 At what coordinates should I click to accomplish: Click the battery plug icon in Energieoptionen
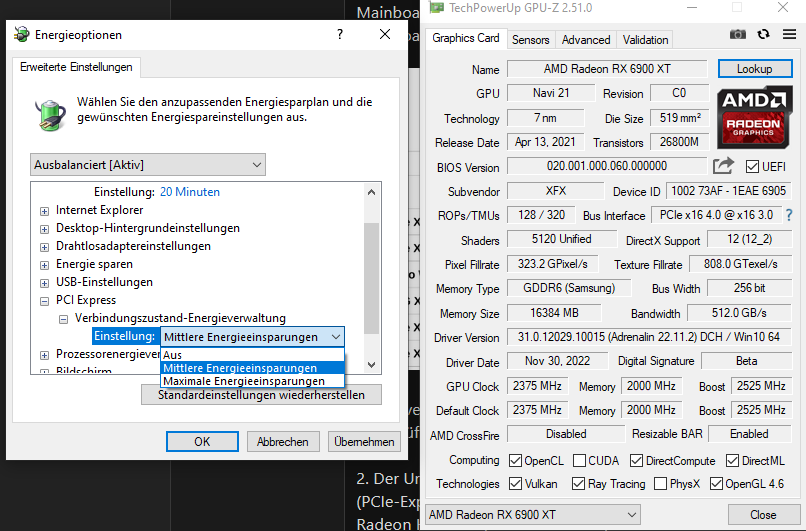50,114
